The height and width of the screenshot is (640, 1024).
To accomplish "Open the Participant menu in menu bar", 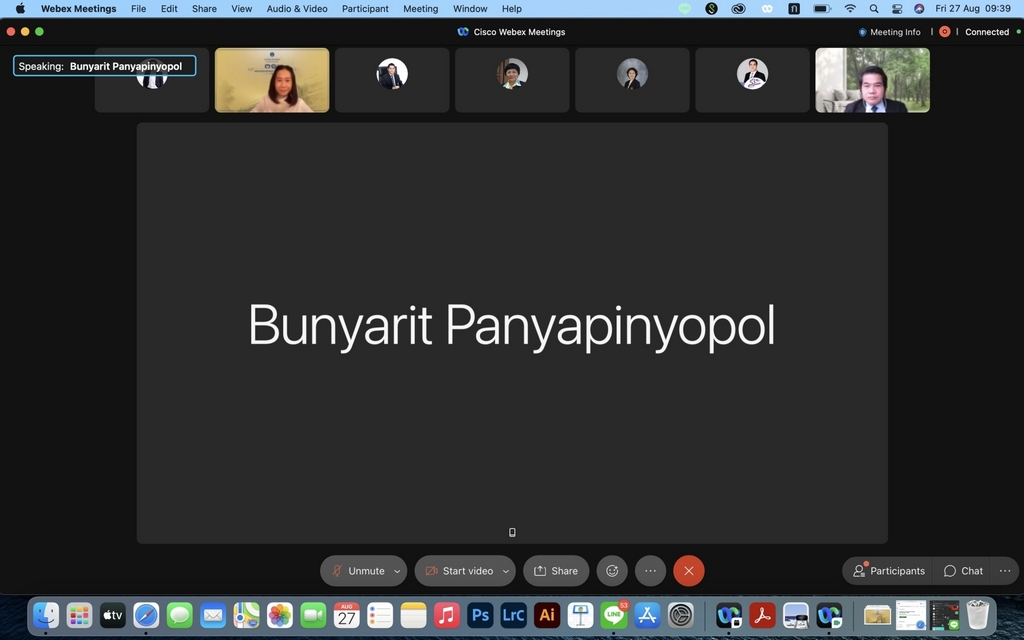I will pyautogui.click(x=365, y=8).
